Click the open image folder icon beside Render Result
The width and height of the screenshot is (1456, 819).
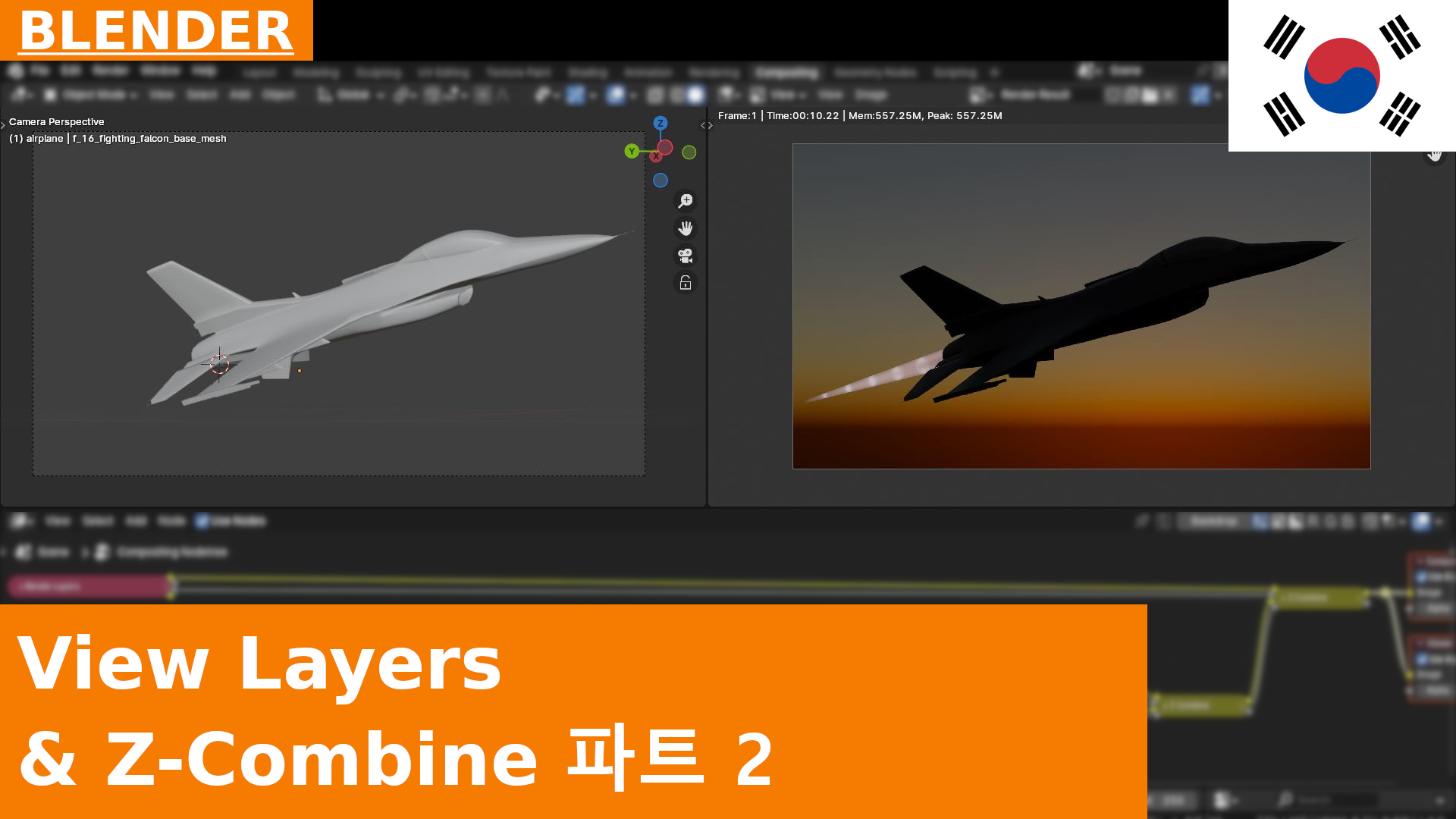1150,95
